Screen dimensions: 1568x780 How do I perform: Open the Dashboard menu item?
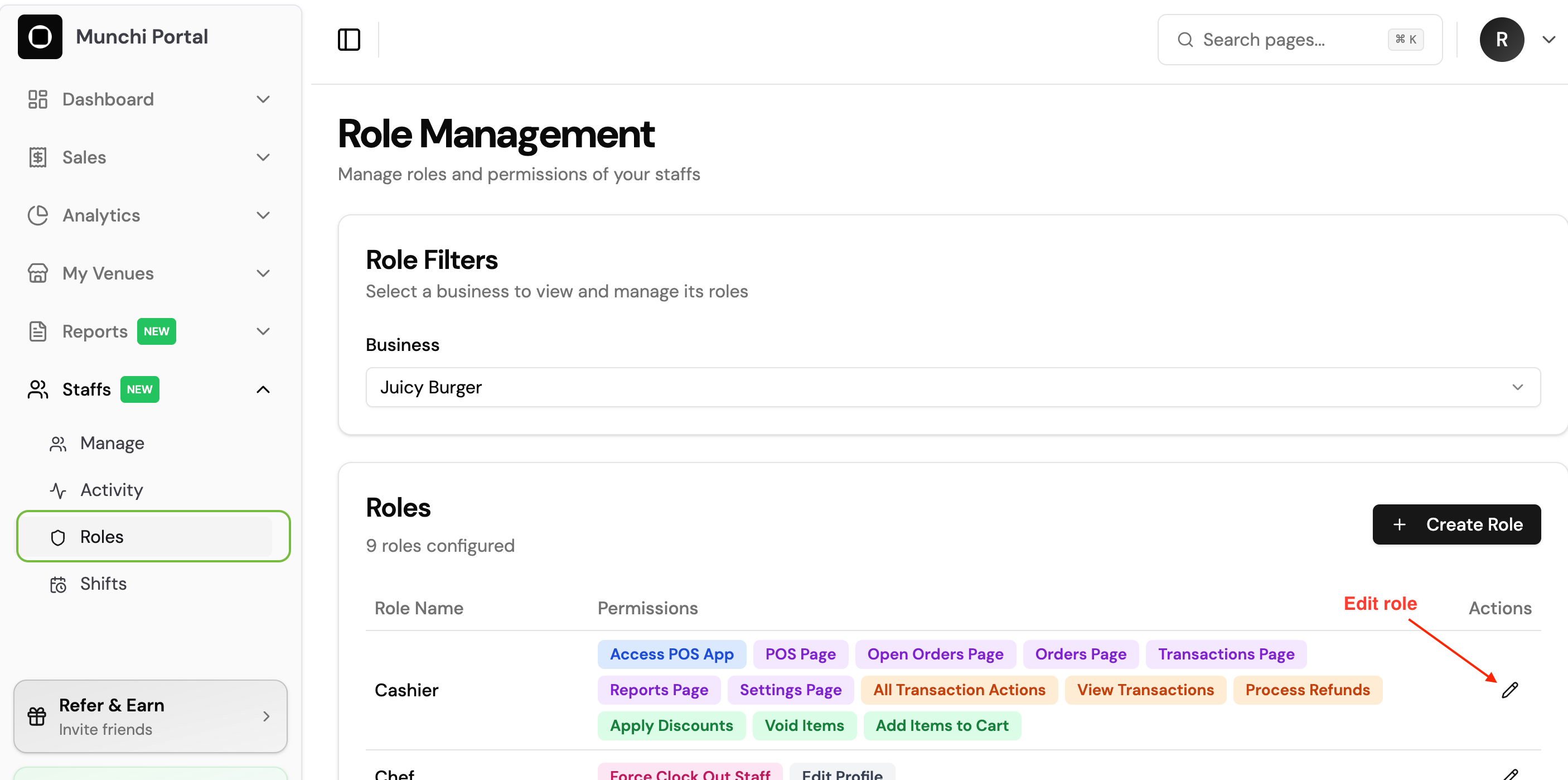click(x=150, y=99)
